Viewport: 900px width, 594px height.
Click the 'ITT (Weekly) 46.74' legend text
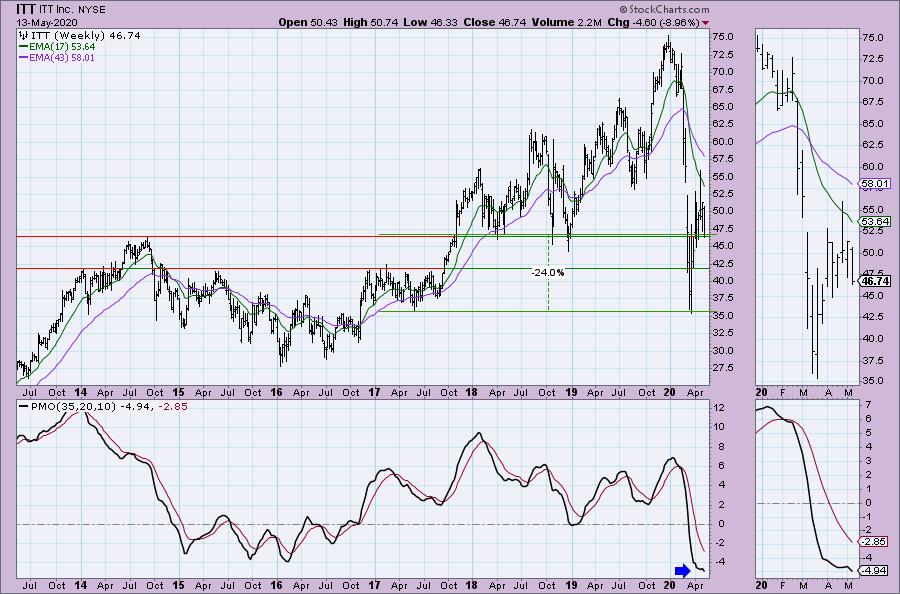pos(86,36)
